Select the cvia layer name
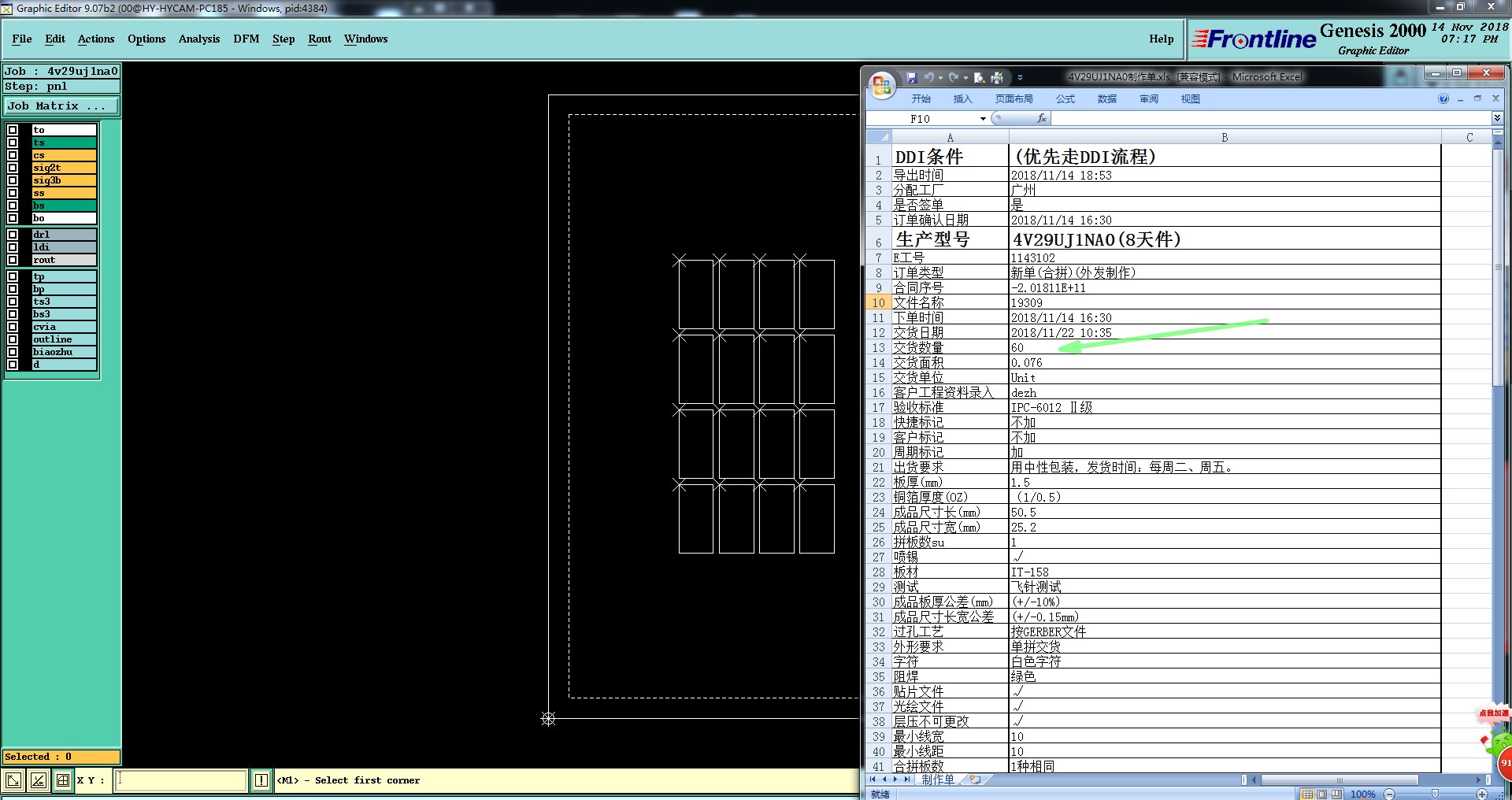 click(x=64, y=327)
